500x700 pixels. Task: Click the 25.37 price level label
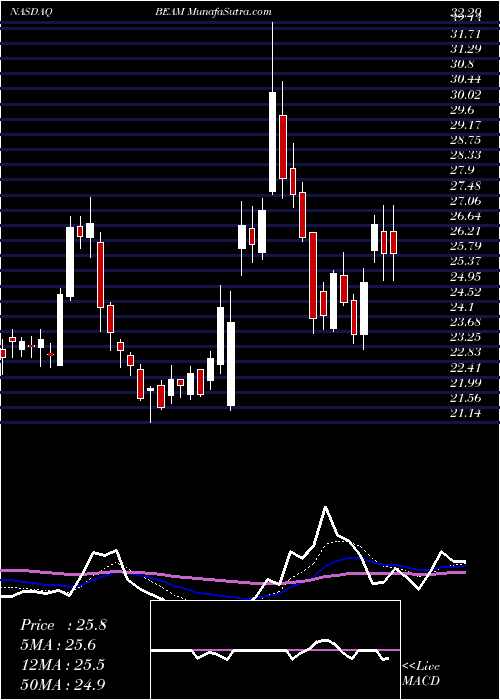click(x=466, y=262)
